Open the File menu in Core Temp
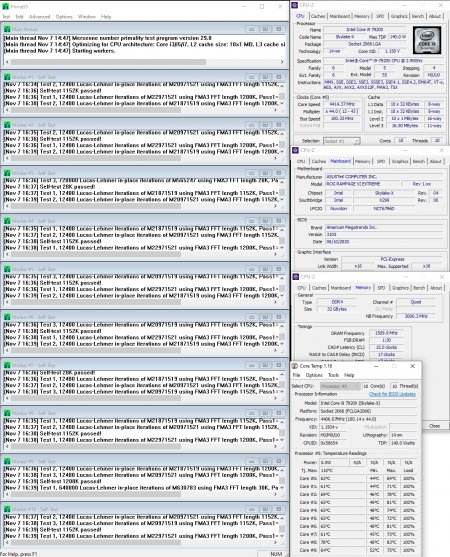 tap(296, 375)
